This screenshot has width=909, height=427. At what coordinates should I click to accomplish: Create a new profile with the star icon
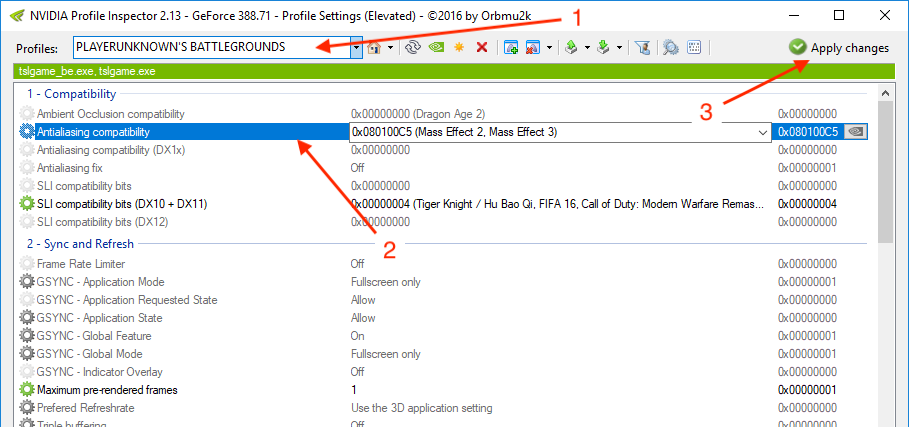click(x=459, y=48)
